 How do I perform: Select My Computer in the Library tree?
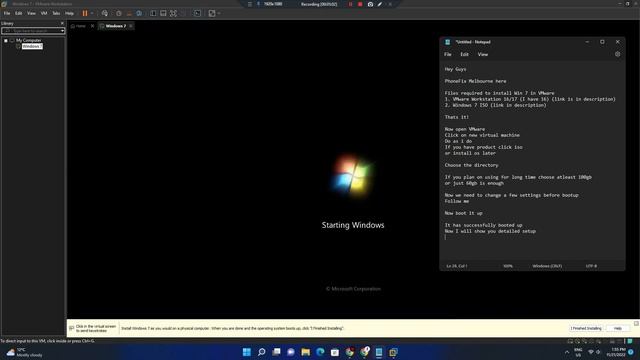28,40
